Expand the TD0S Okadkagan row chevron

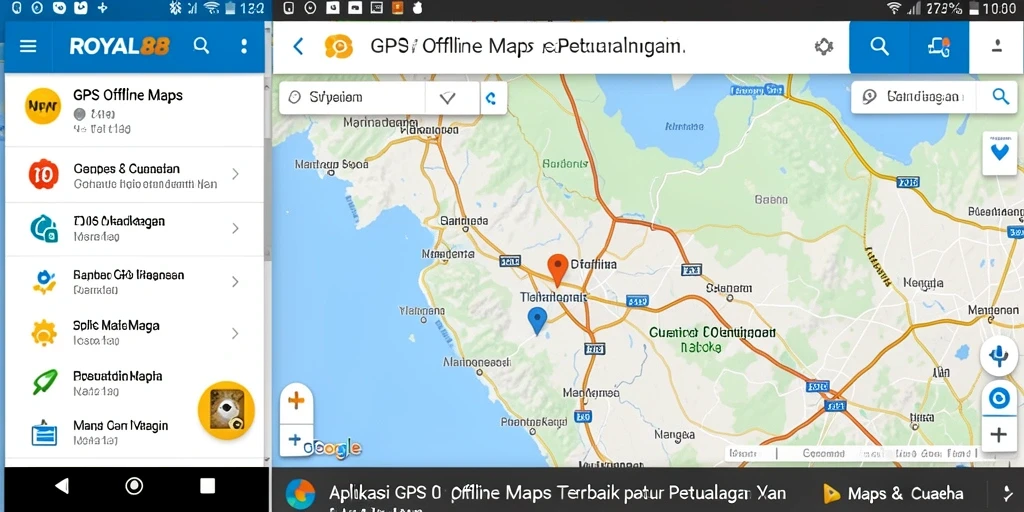(x=235, y=229)
